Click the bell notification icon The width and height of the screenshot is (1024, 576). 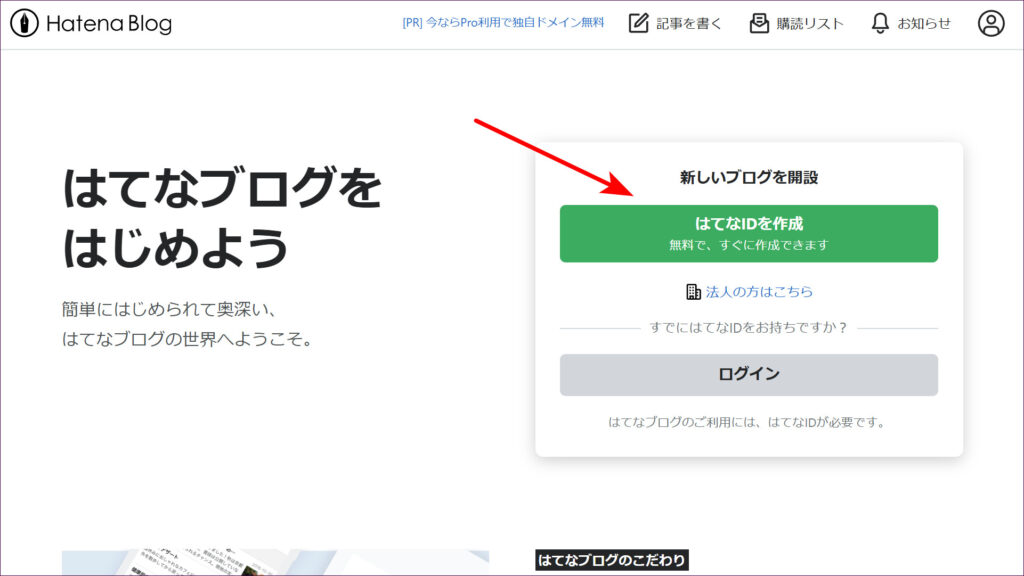(880, 23)
